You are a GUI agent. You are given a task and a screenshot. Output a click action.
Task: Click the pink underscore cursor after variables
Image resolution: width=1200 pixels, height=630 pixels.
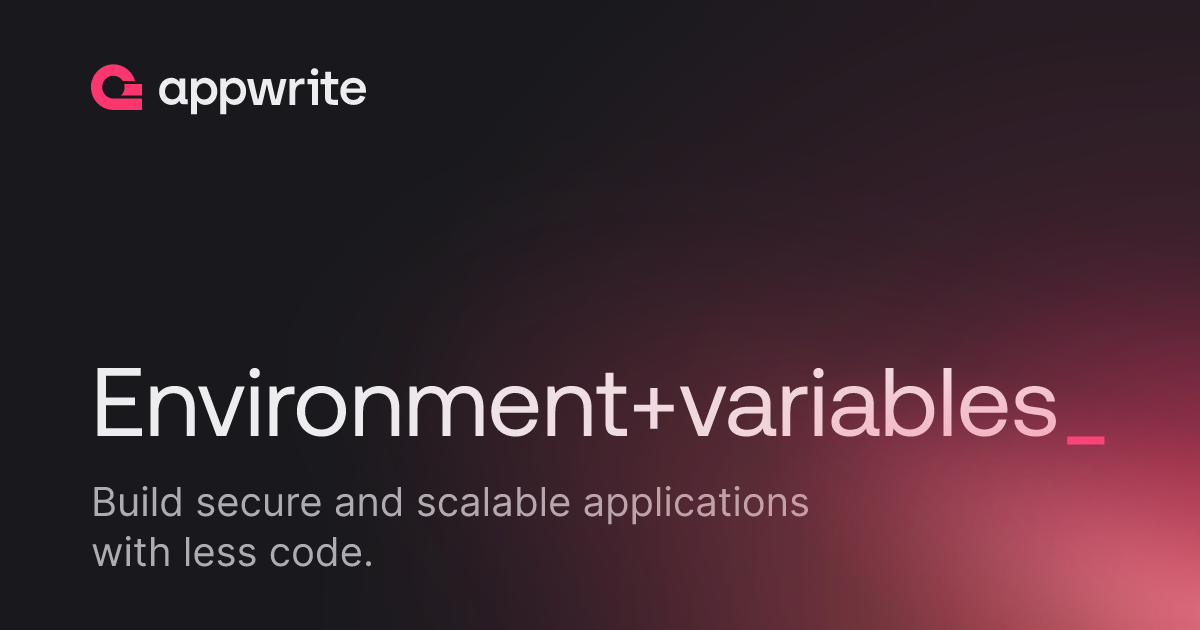(x=1086, y=440)
